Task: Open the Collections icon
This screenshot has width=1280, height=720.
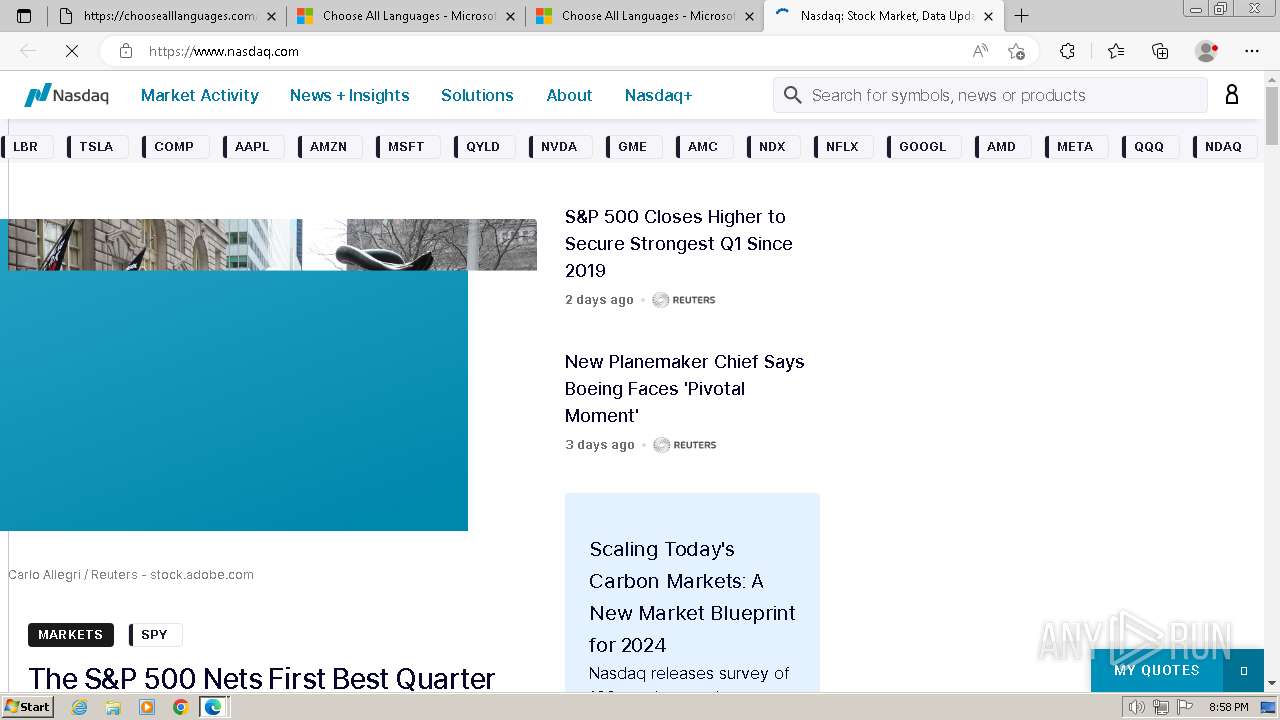Action: (x=1160, y=51)
